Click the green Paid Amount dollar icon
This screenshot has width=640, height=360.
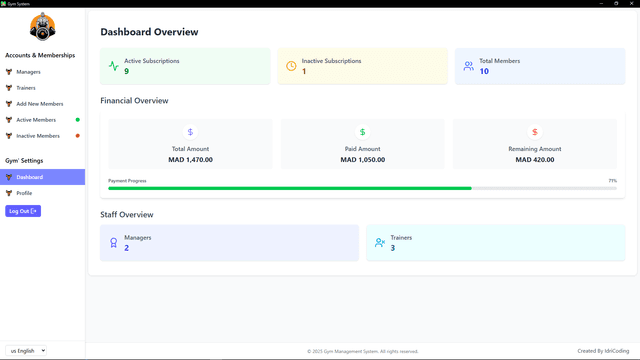click(362, 132)
